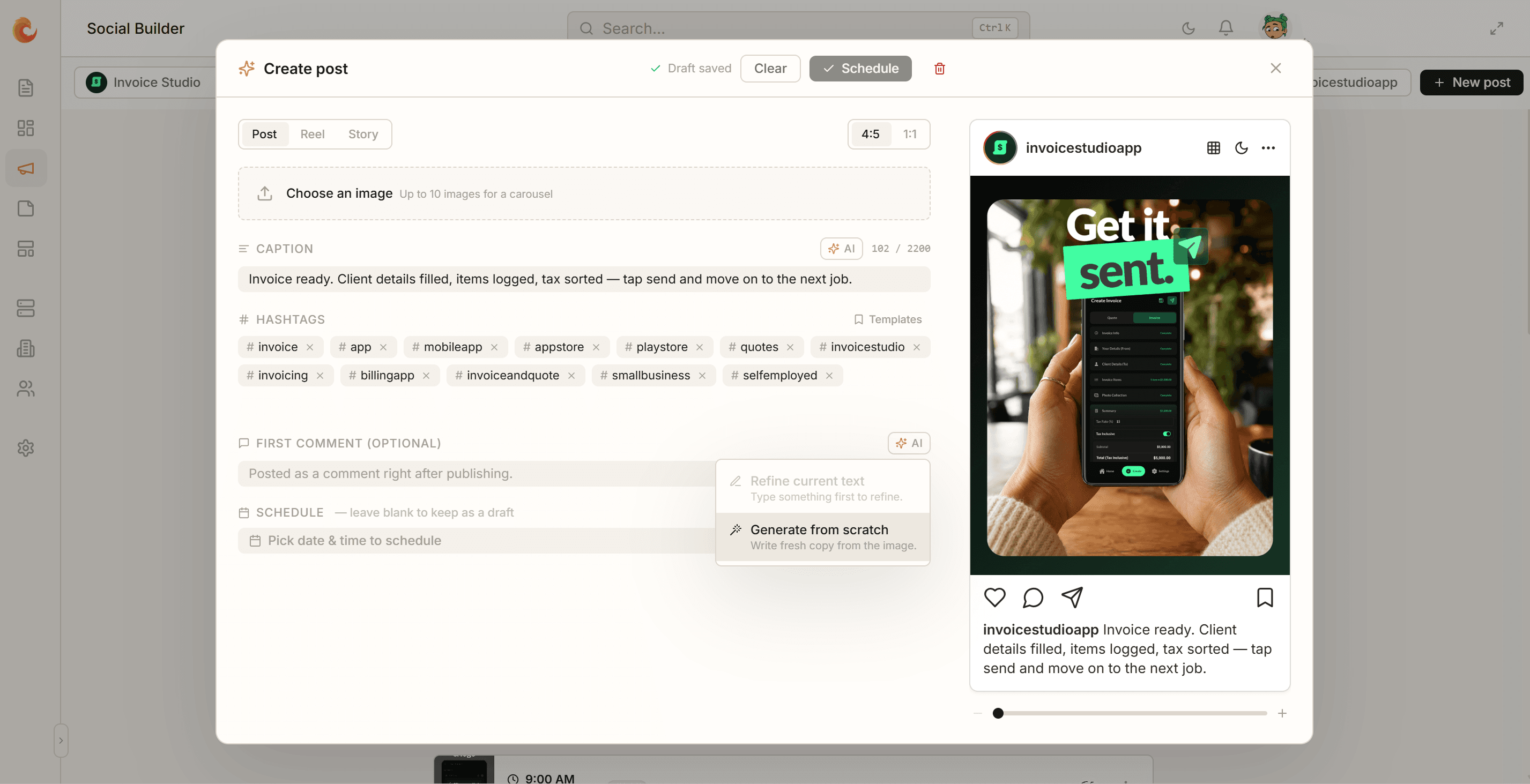1530x784 pixels.
Task: Delete the draft with the red trash icon
Action: pyautogui.click(x=939, y=68)
